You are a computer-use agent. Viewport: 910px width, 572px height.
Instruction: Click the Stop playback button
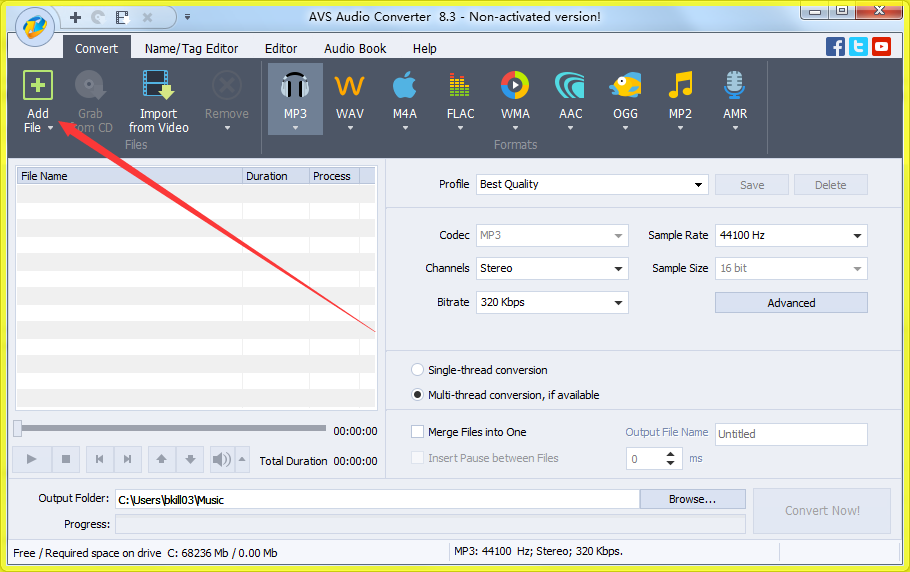tap(66, 459)
